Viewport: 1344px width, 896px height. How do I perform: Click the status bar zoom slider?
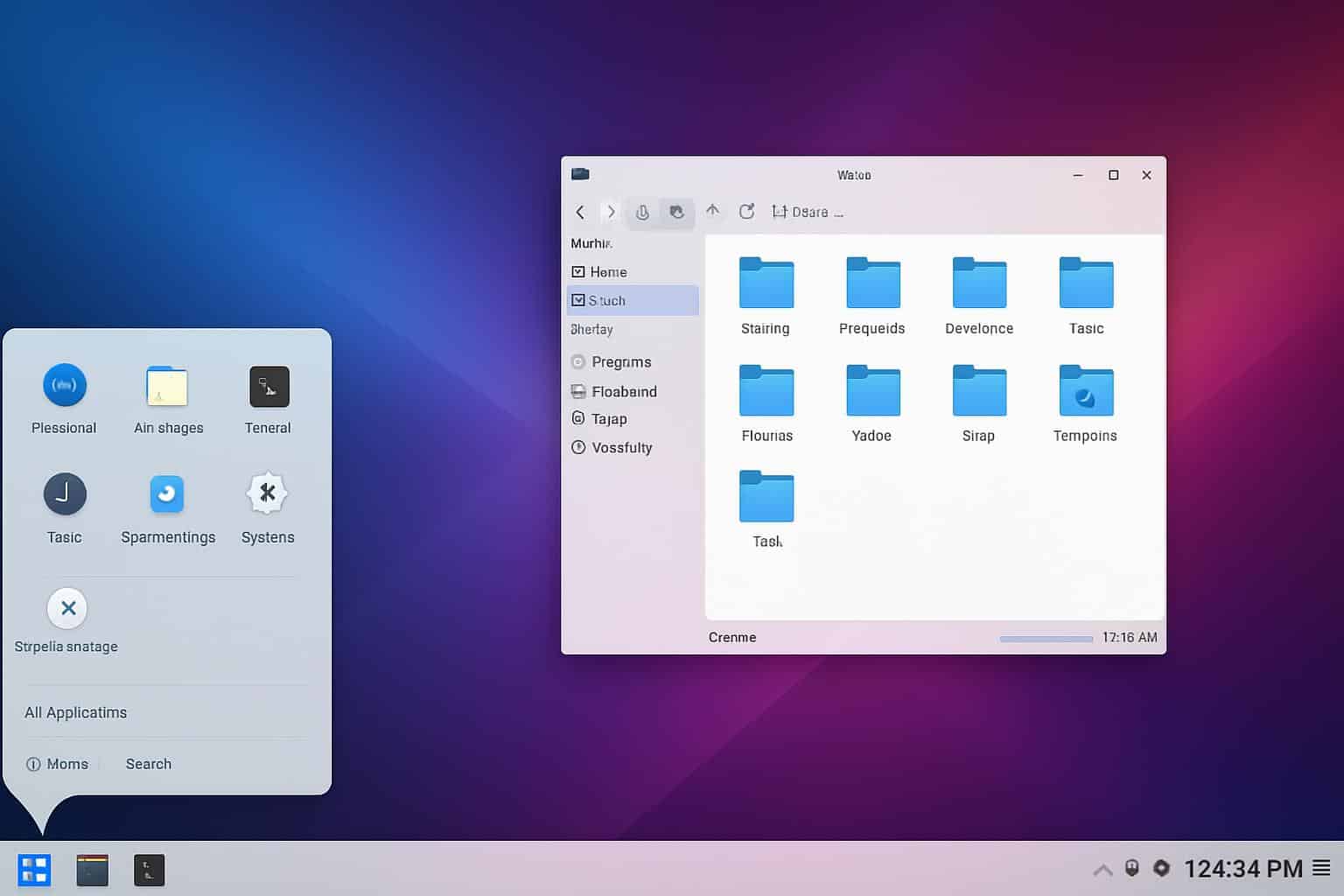point(1046,639)
